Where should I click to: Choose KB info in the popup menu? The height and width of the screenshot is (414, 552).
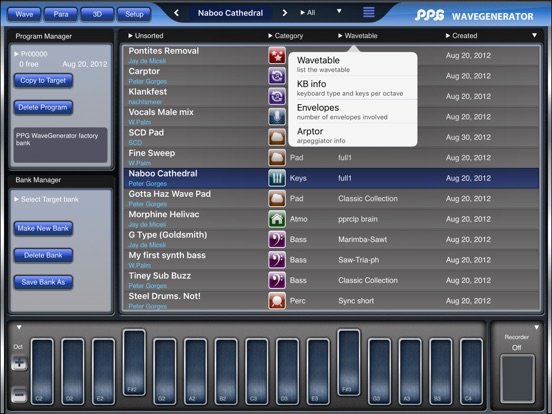[353, 88]
